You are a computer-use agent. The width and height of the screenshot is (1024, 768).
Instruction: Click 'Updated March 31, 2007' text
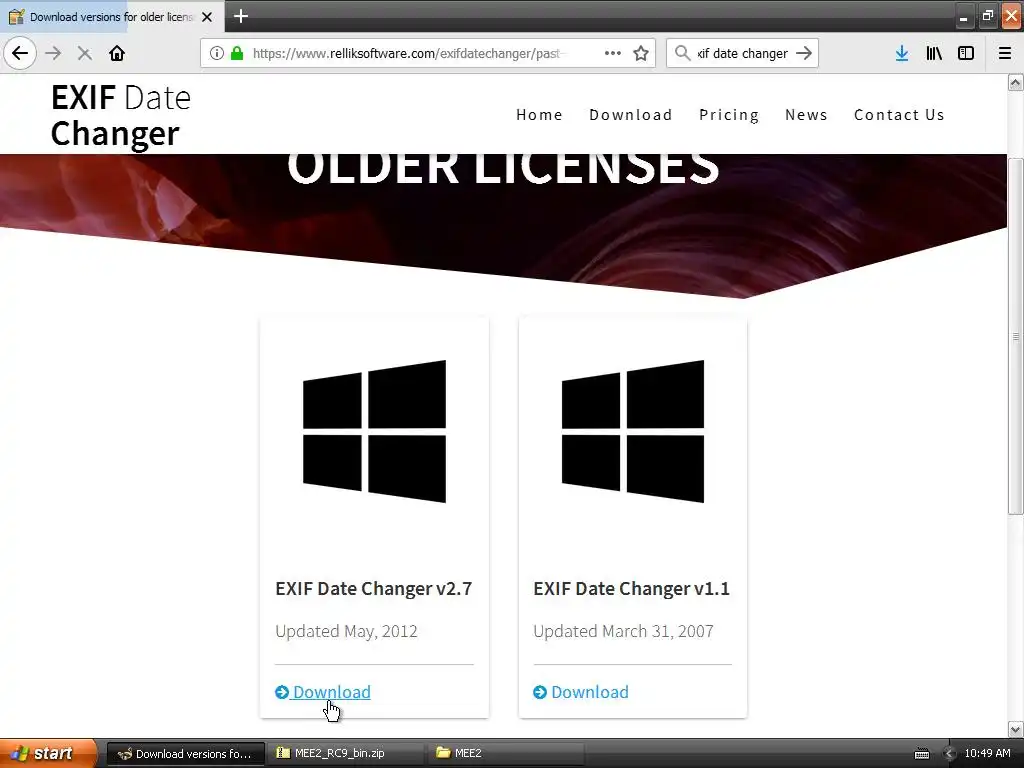tap(624, 632)
